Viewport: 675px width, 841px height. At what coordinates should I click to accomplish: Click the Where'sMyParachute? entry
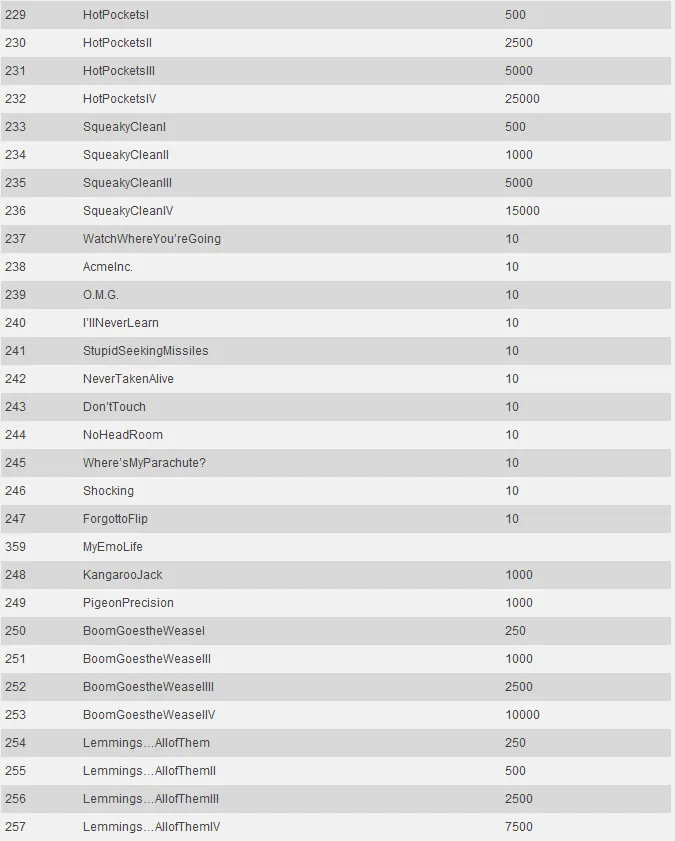tap(144, 463)
